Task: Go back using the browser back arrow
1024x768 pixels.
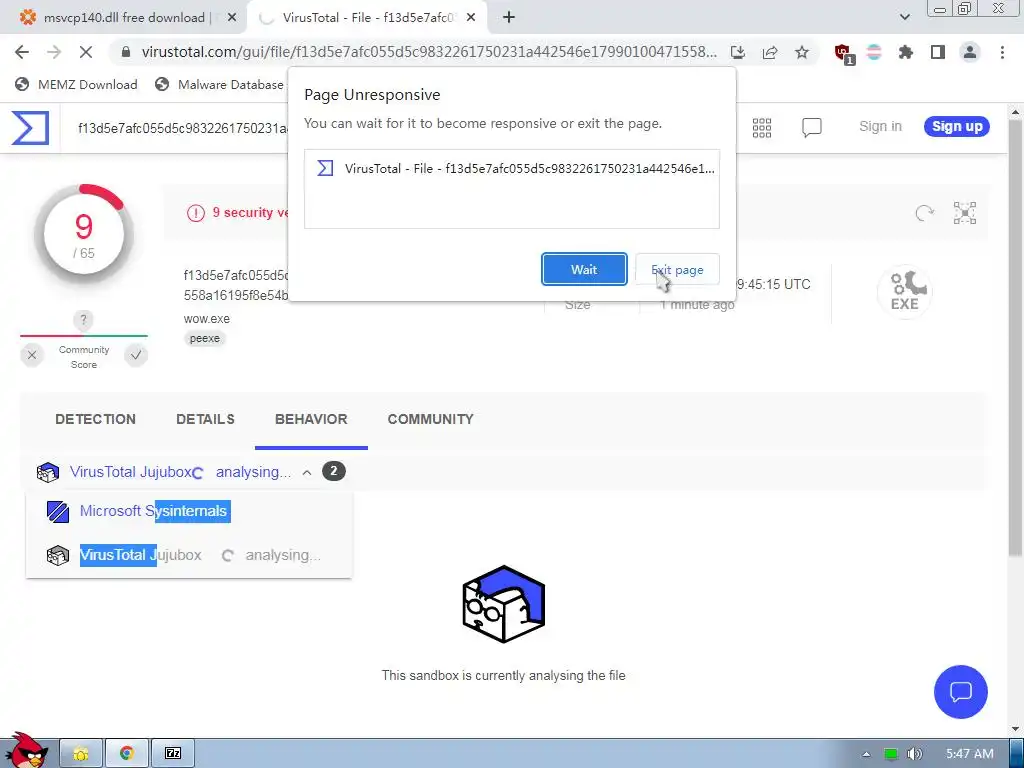Action: click(x=22, y=52)
